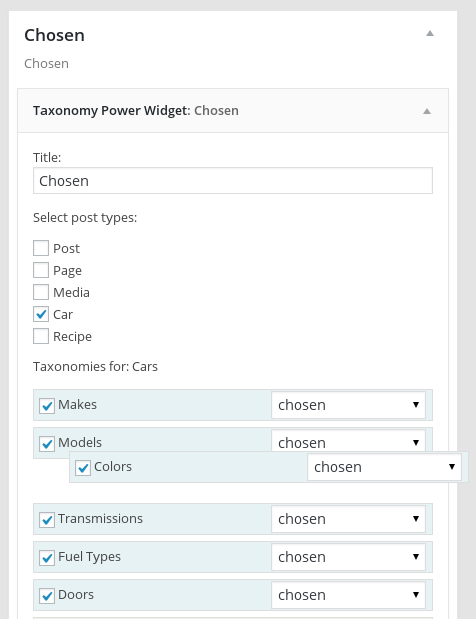Screen dimensions: 476x619
Task: Open the Makes display type dropdown
Action: tap(349, 405)
